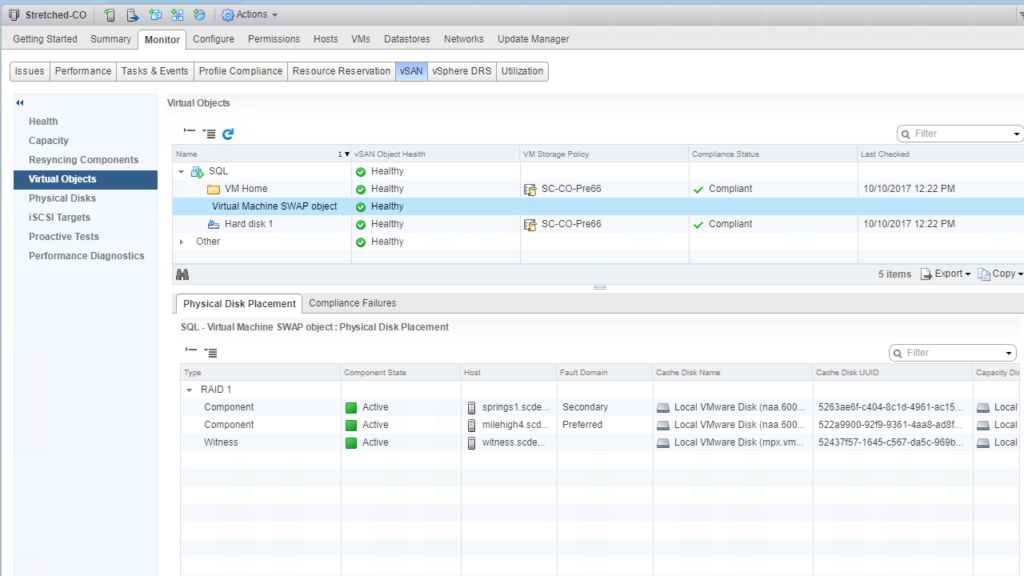This screenshot has width=1024, height=576.
Task: Click the Add Host toolbar icon
Action: coord(110,15)
